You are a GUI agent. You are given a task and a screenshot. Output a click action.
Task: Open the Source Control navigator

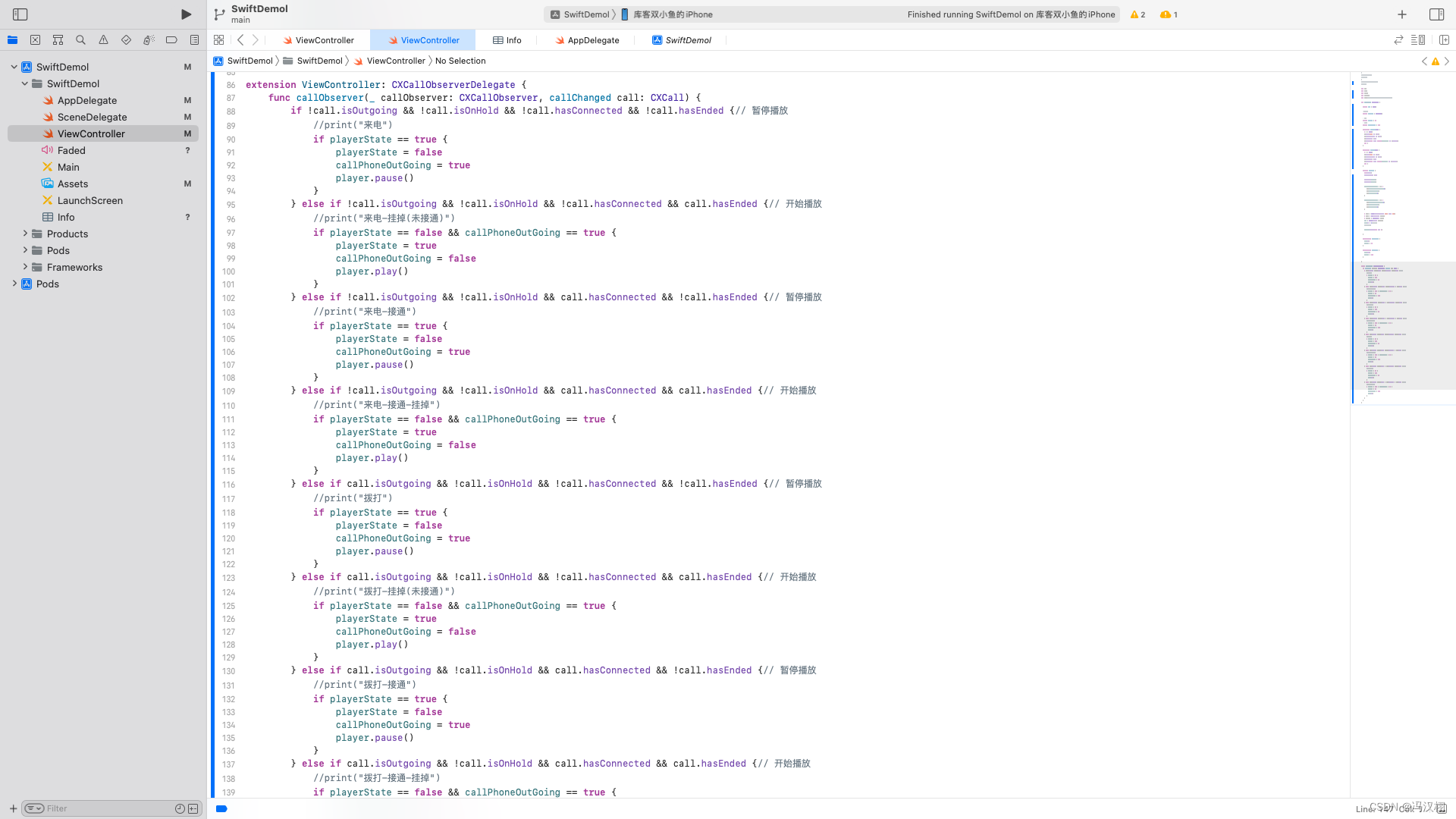(x=35, y=40)
